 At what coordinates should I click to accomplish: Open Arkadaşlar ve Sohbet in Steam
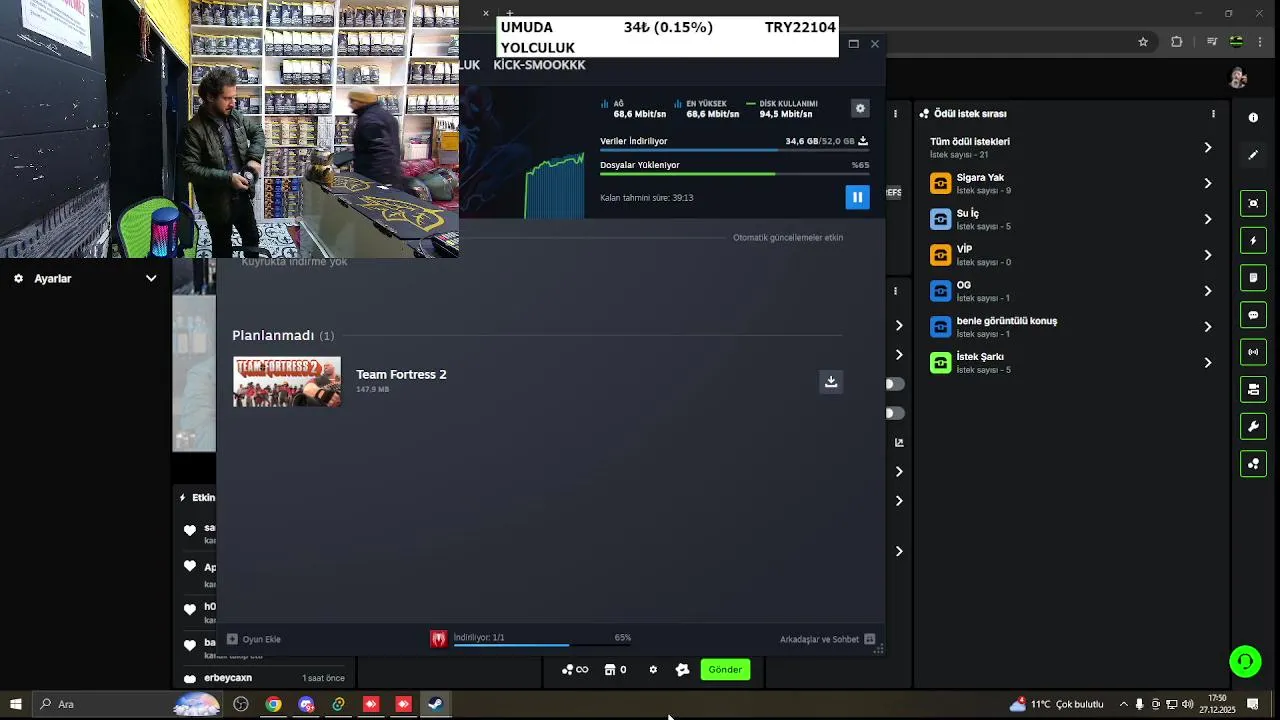click(x=827, y=639)
